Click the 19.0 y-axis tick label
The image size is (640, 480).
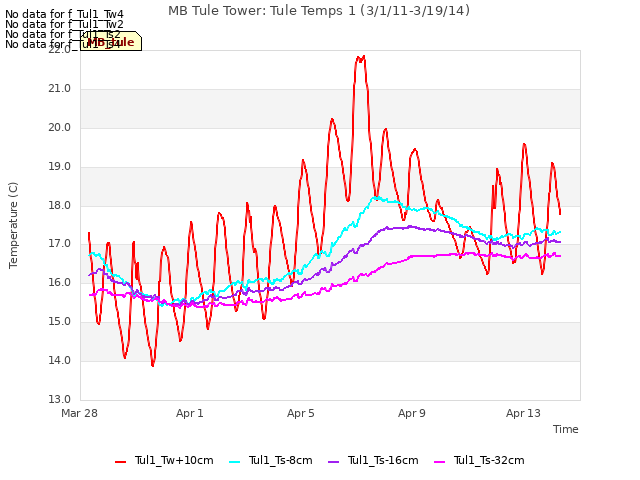pyautogui.click(x=60, y=167)
